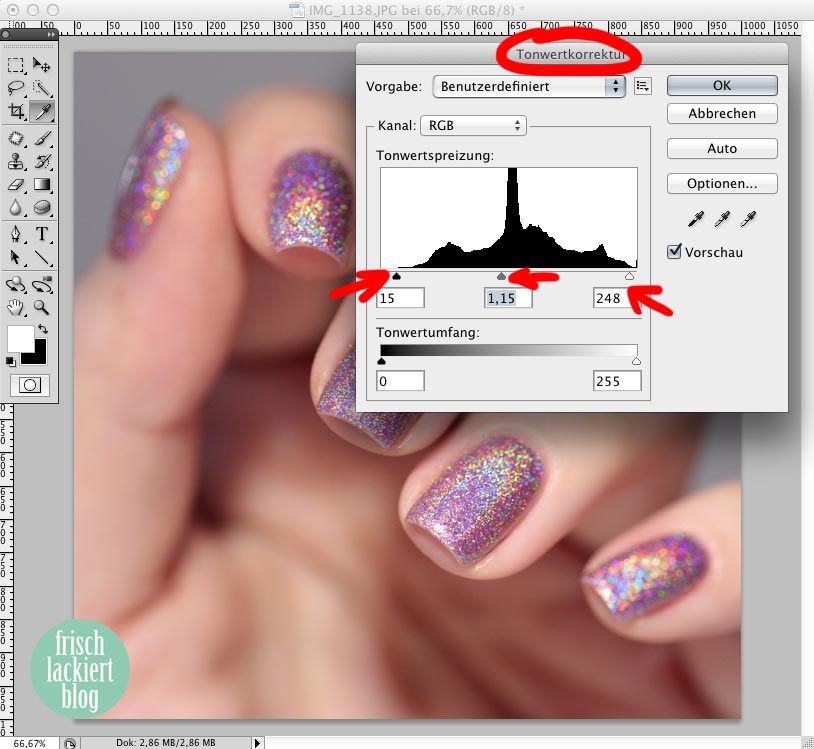Swap foreground and background colors

click(43, 329)
